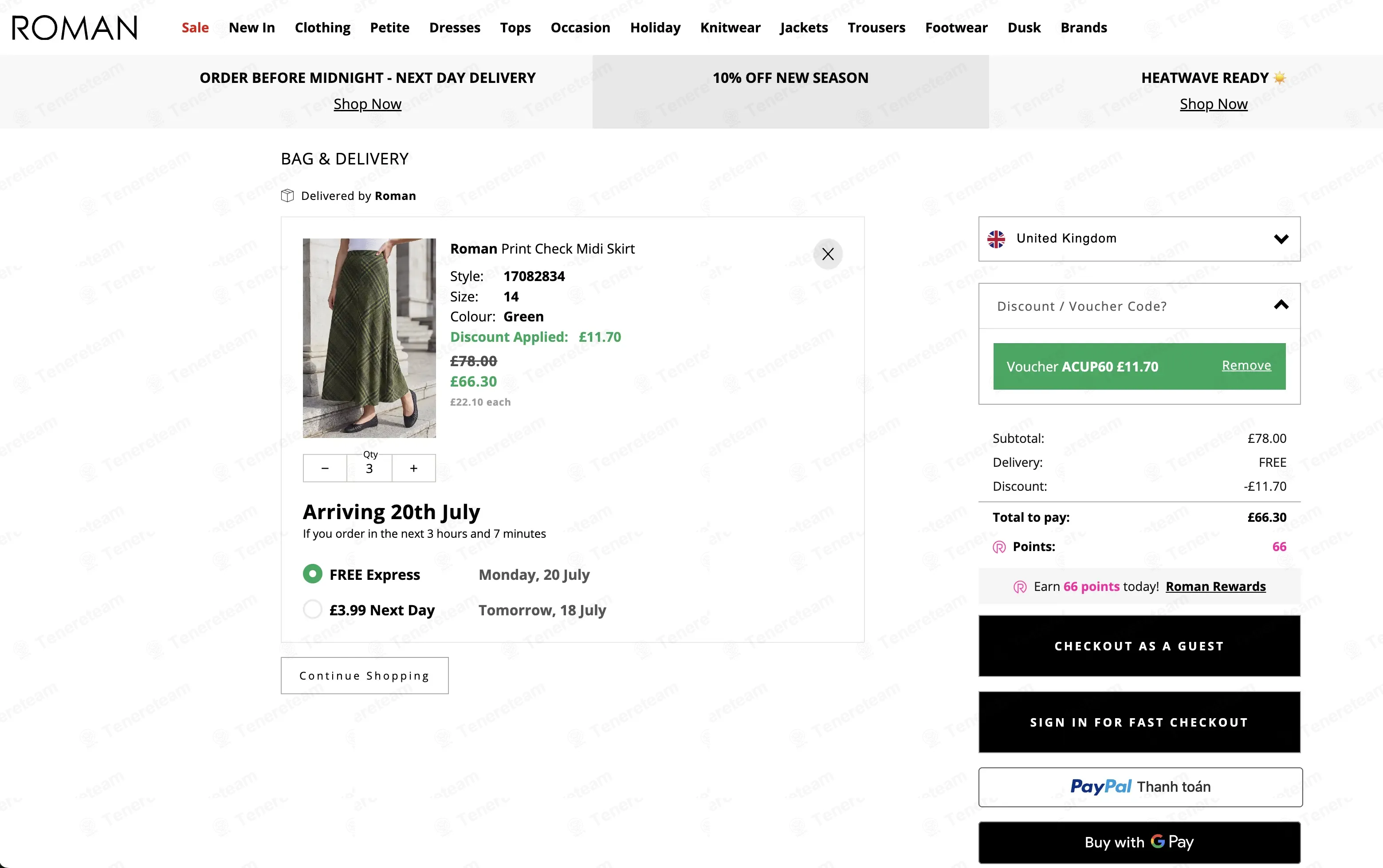Viewport: 1383px width, 868px height.
Task: Click the Discount Applied £11.70 text
Action: pos(535,337)
